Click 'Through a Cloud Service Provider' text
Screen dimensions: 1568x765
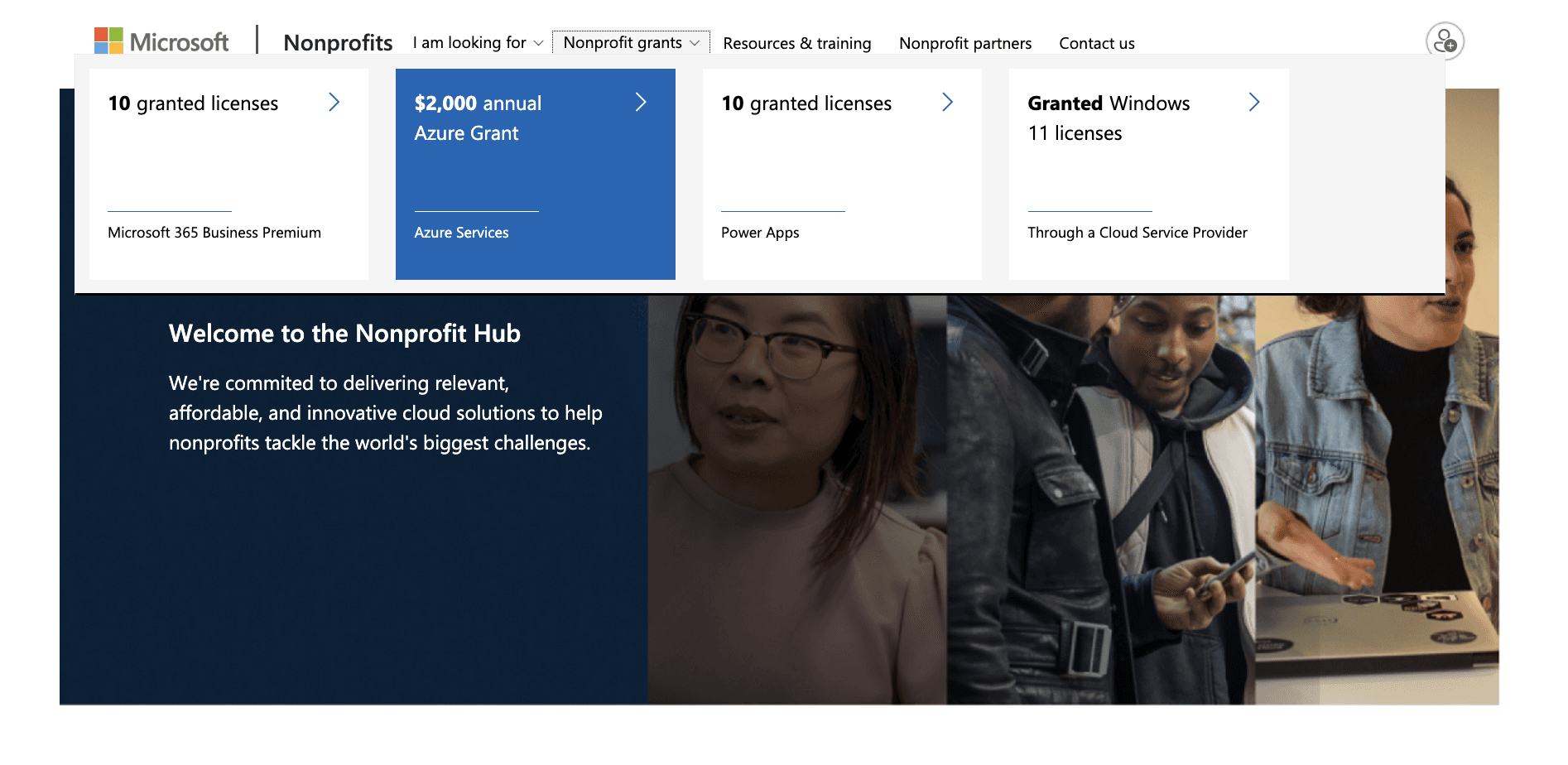[x=1138, y=233]
